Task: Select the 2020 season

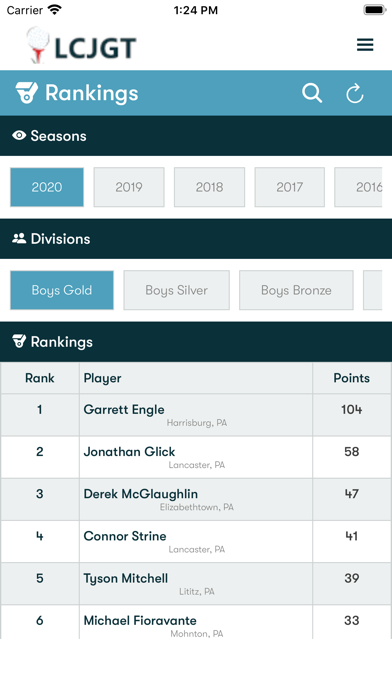Action: [x=47, y=187]
